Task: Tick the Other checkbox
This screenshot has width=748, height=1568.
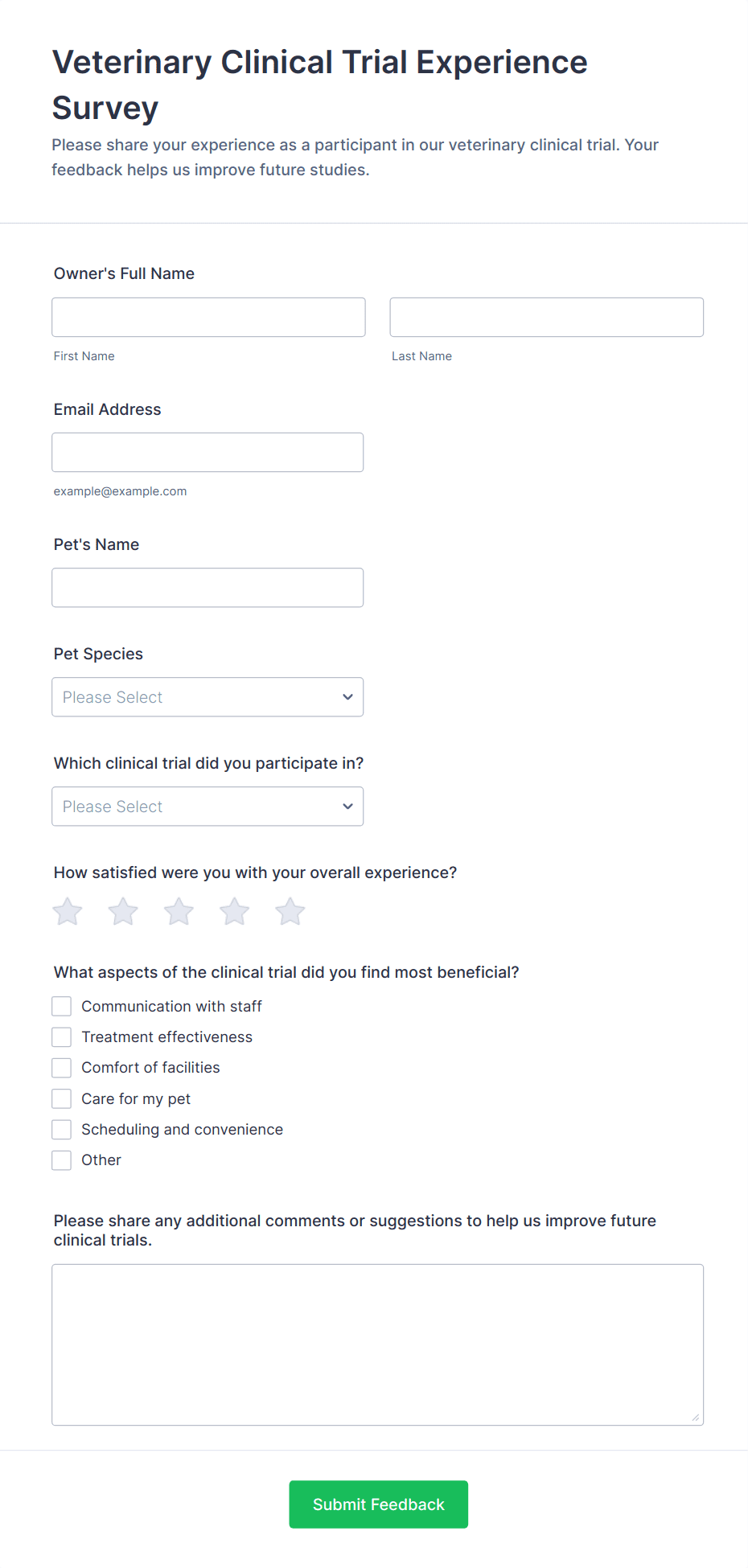Action: [62, 1160]
